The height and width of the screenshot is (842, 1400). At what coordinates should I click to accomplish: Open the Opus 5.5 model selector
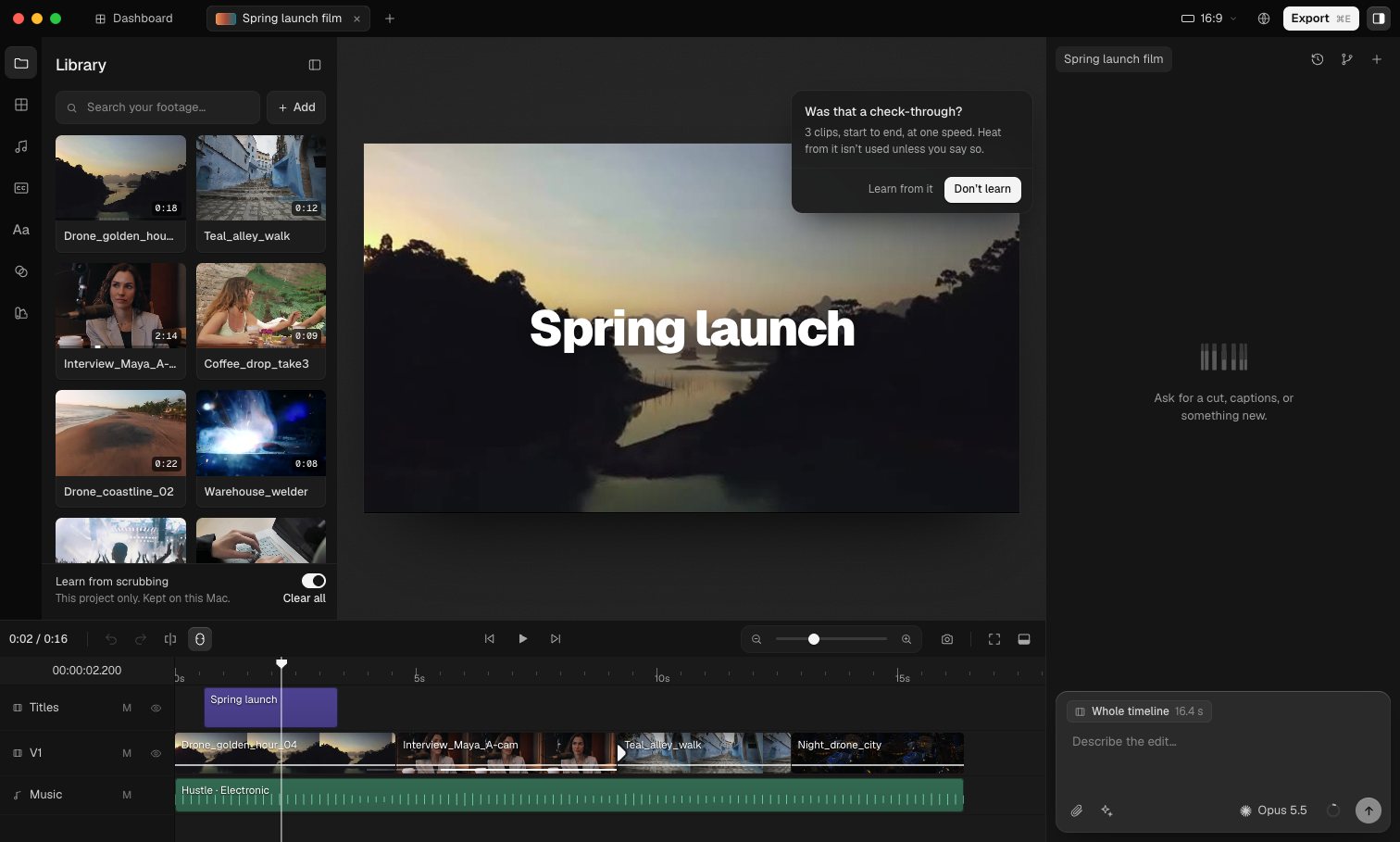(1273, 811)
